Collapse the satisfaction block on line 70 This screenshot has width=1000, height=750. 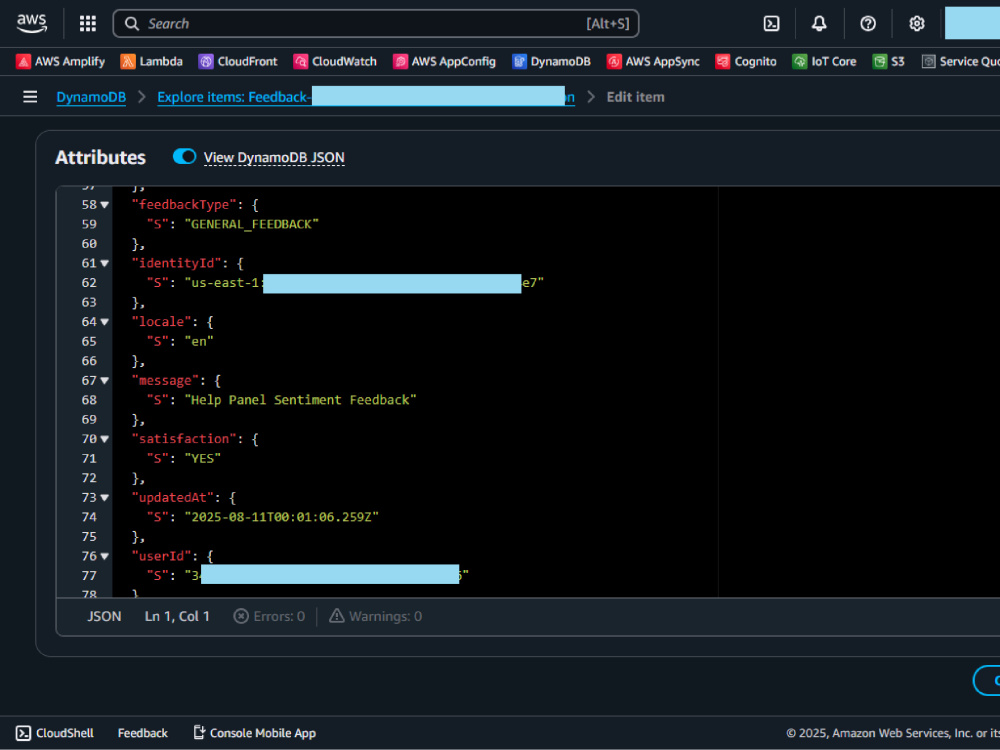point(105,439)
